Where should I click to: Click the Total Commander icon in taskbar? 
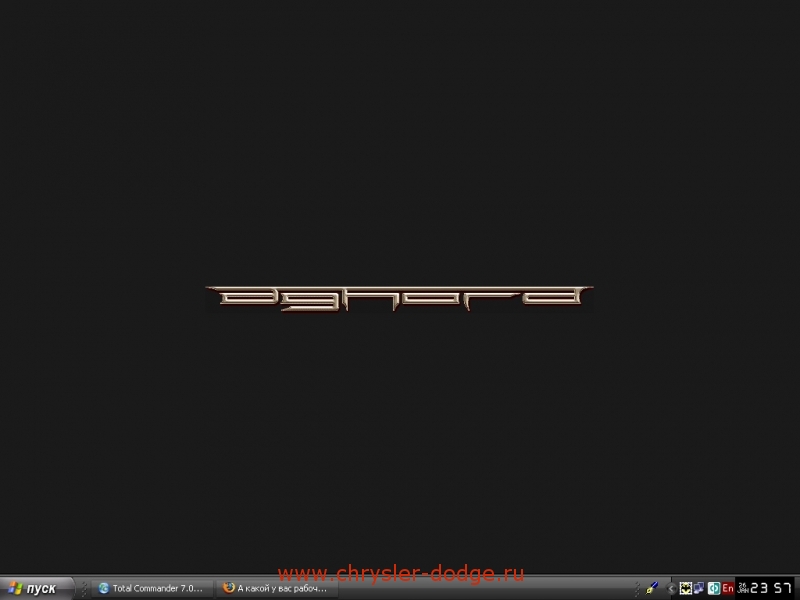click(x=104, y=588)
